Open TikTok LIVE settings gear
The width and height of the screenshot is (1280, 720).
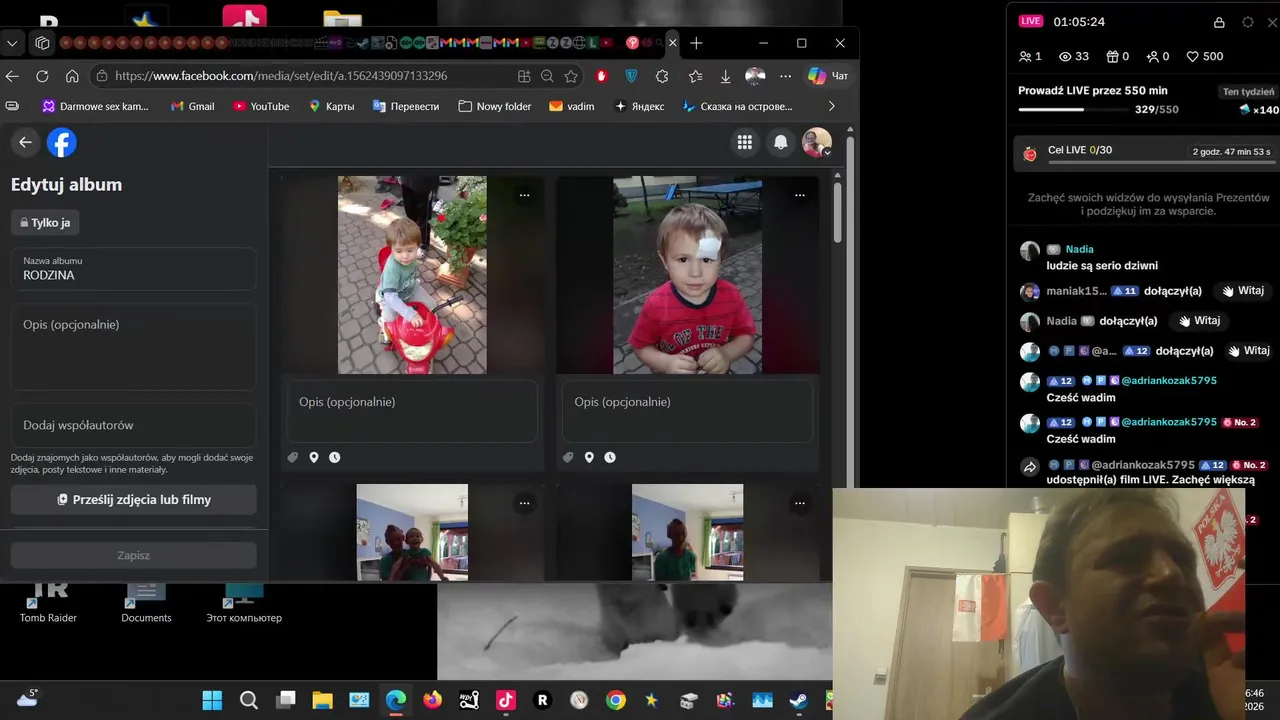1248,22
